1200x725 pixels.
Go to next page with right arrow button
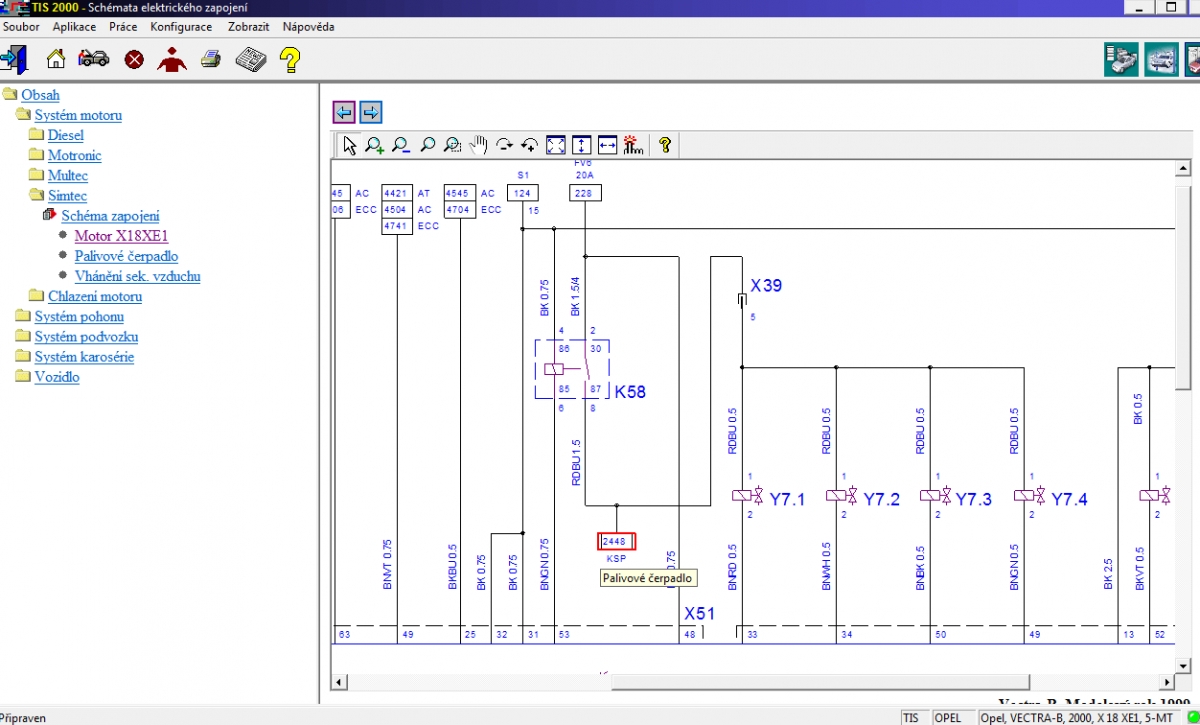point(370,112)
